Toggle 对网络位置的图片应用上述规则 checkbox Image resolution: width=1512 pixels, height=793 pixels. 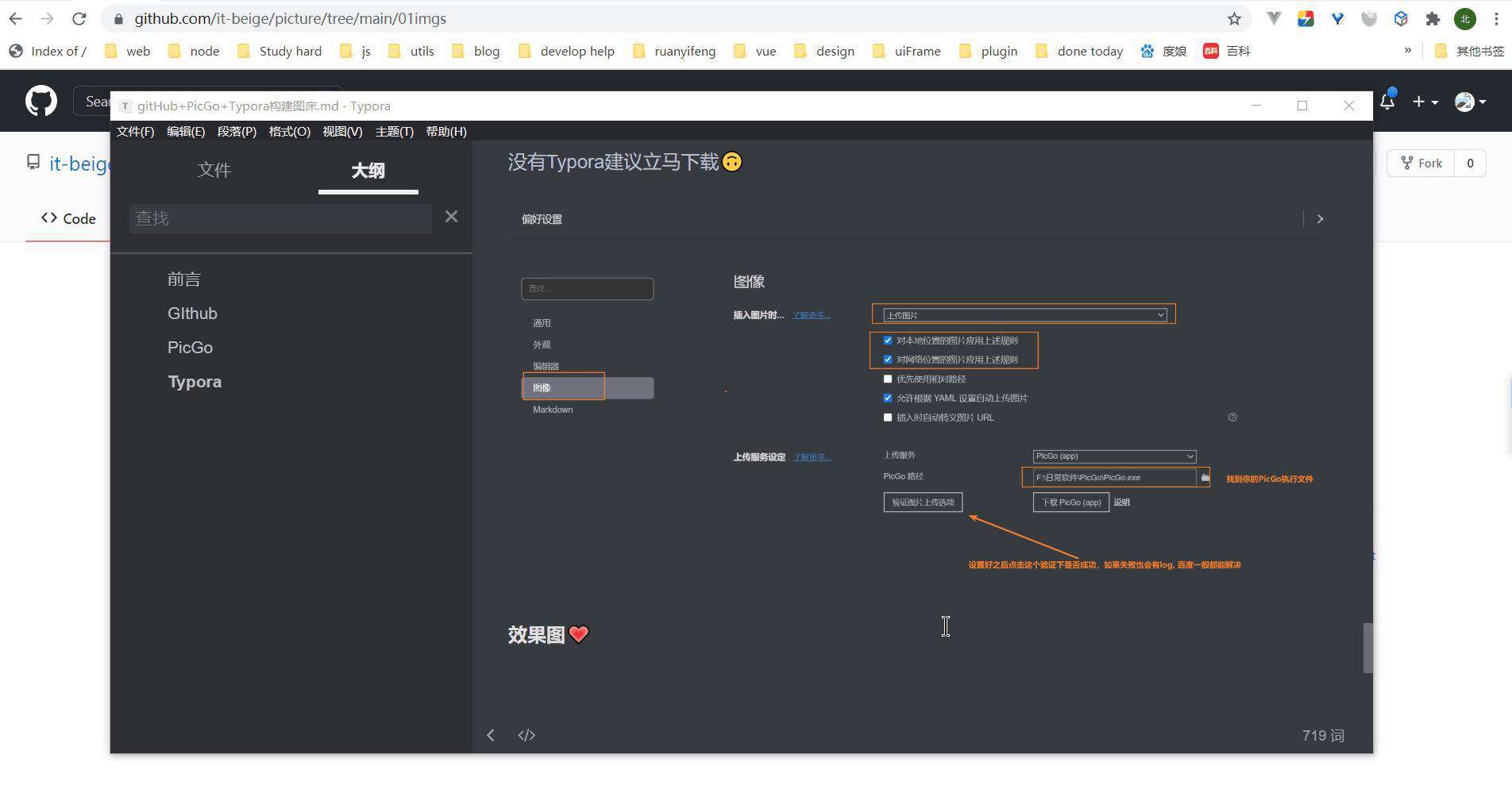tap(888, 359)
